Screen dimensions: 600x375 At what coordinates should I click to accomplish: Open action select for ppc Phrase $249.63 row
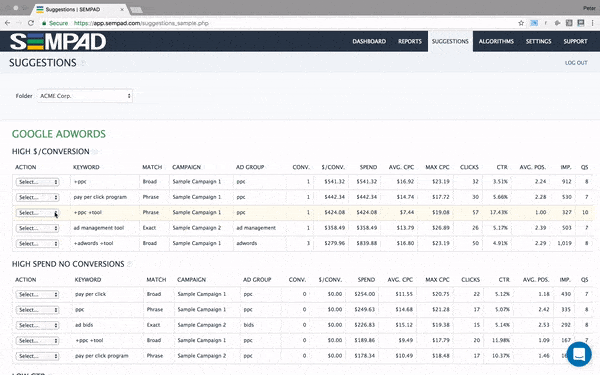(x=37, y=310)
